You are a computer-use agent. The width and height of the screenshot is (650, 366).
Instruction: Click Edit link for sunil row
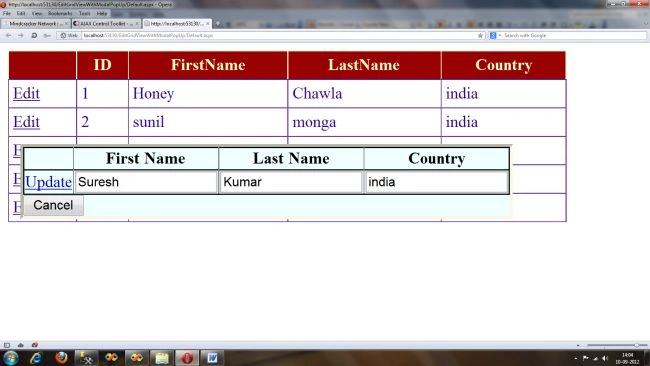(x=27, y=122)
